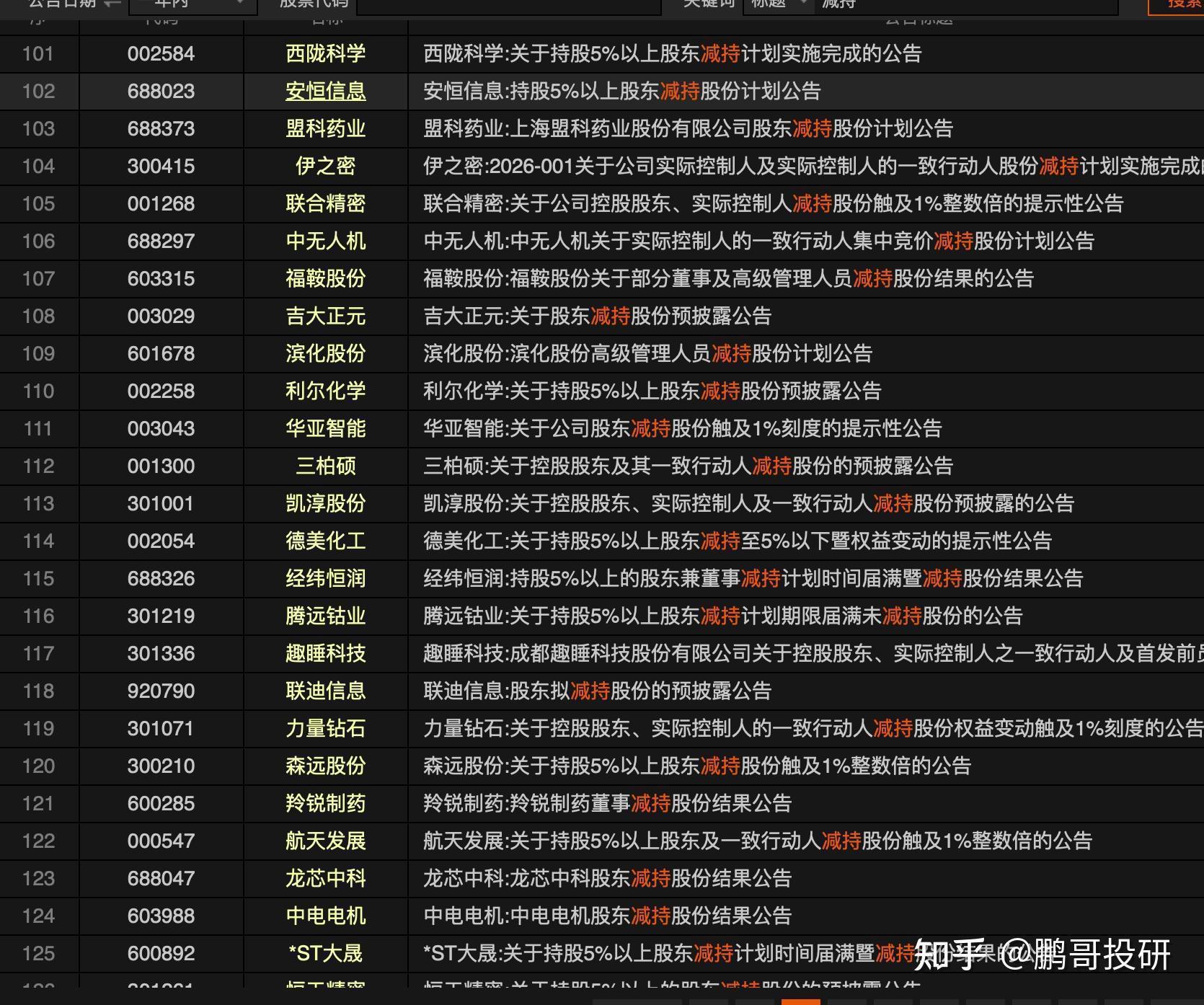The width and height of the screenshot is (1204, 1005).
Task: View 三柏硕 控股股东减持股份预披露公告
Action: coord(689,466)
